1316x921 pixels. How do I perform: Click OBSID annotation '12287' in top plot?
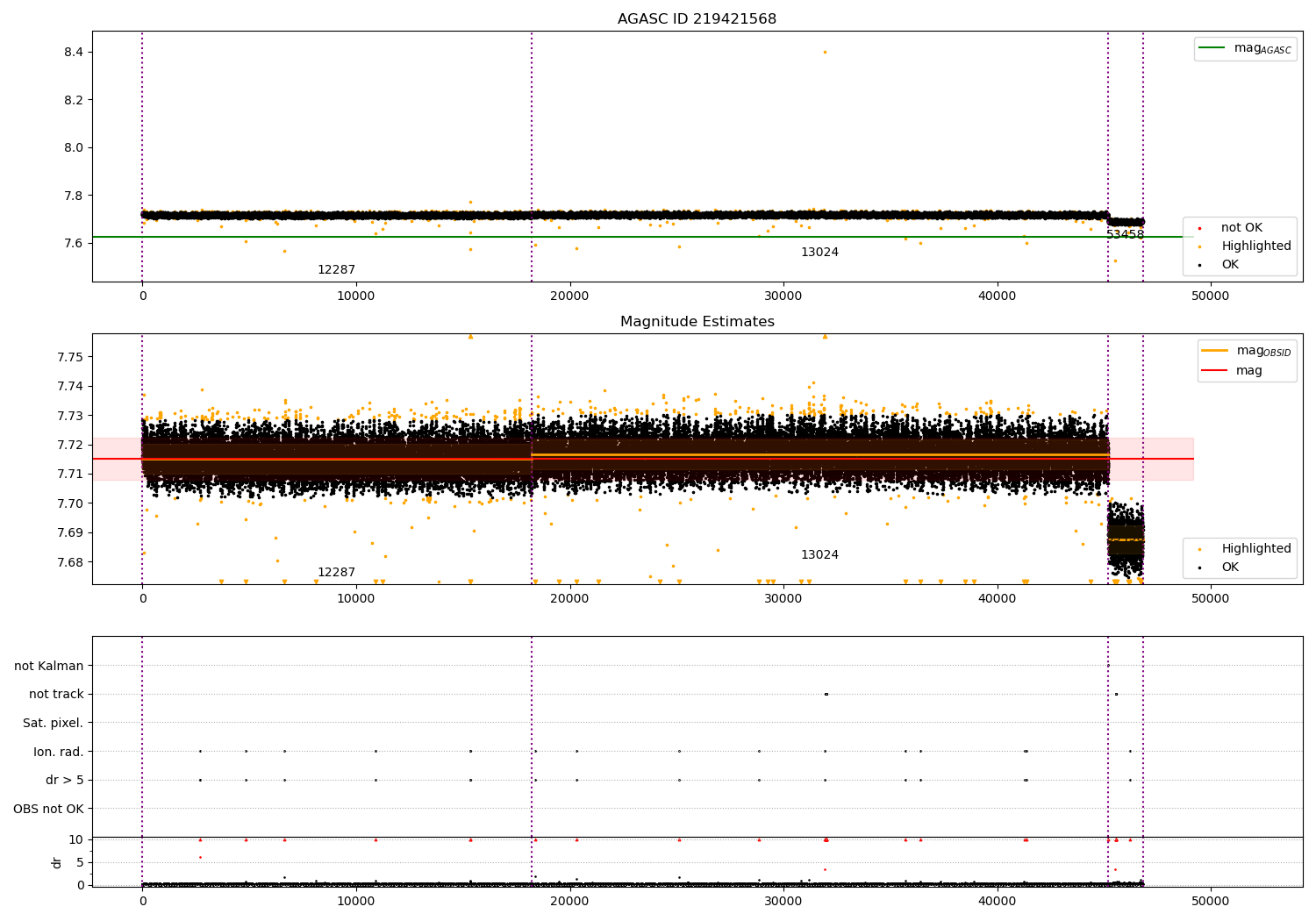(x=336, y=270)
